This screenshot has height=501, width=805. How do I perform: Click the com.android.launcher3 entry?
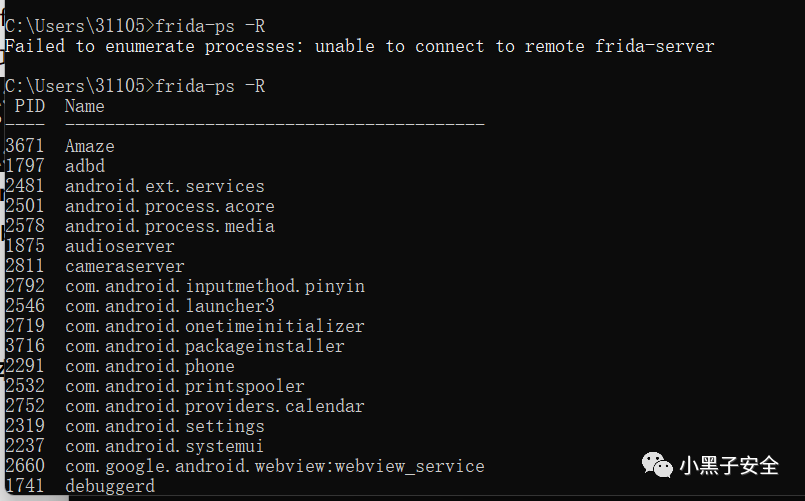click(169, 306)
